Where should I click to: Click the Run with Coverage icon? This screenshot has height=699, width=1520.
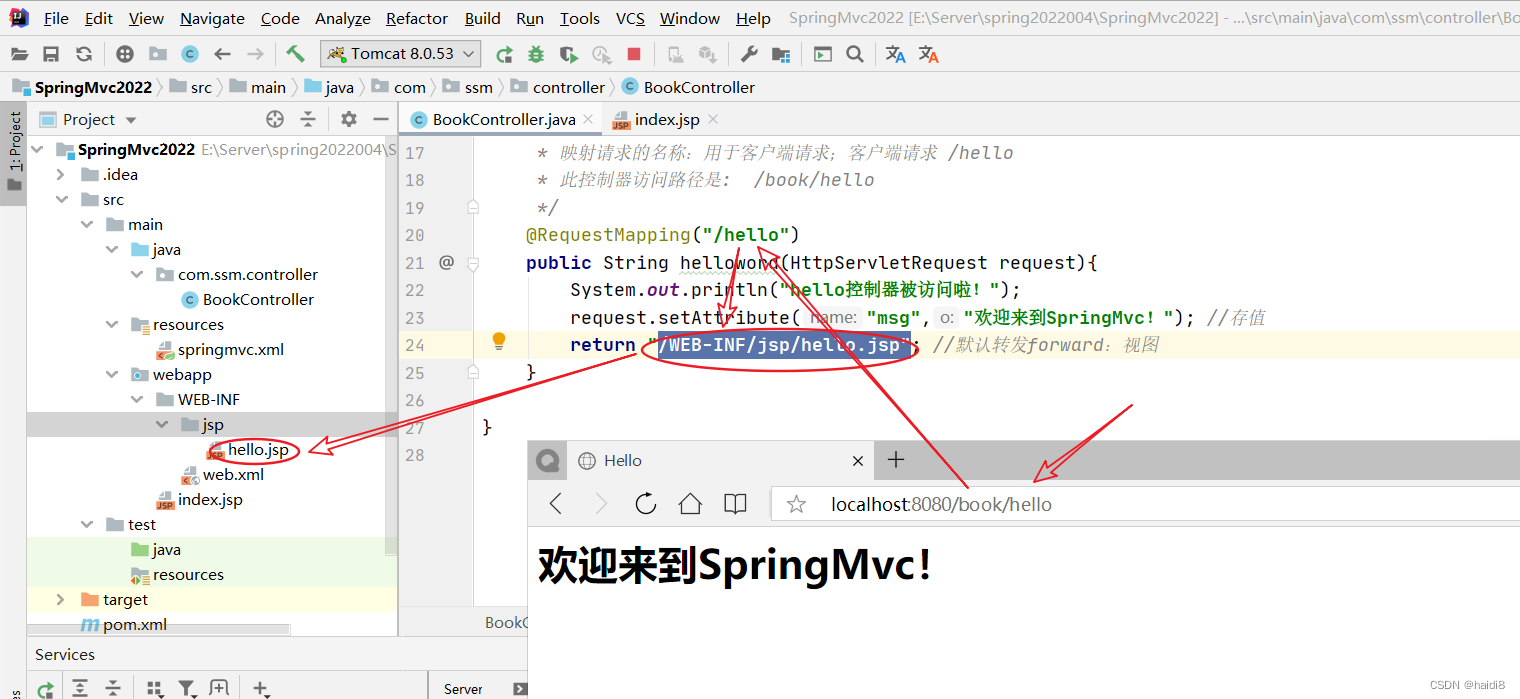[x=569, y=54]
